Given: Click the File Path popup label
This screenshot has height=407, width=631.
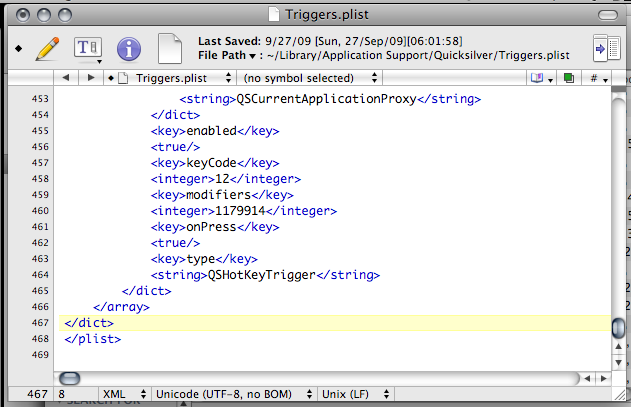Looking at the screenshot, I should tap(225, 54).
